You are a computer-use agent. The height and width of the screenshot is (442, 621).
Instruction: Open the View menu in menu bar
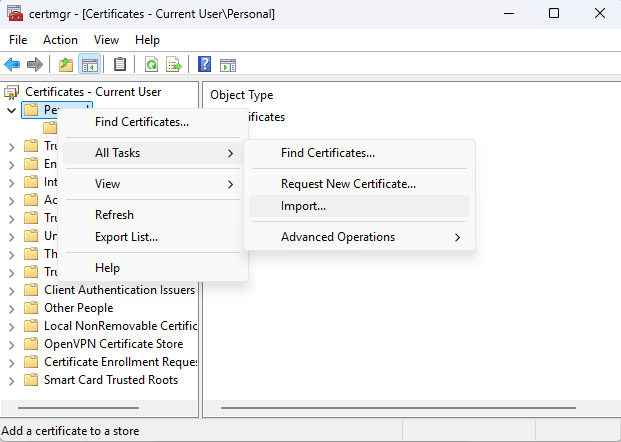tap(106, 40)
